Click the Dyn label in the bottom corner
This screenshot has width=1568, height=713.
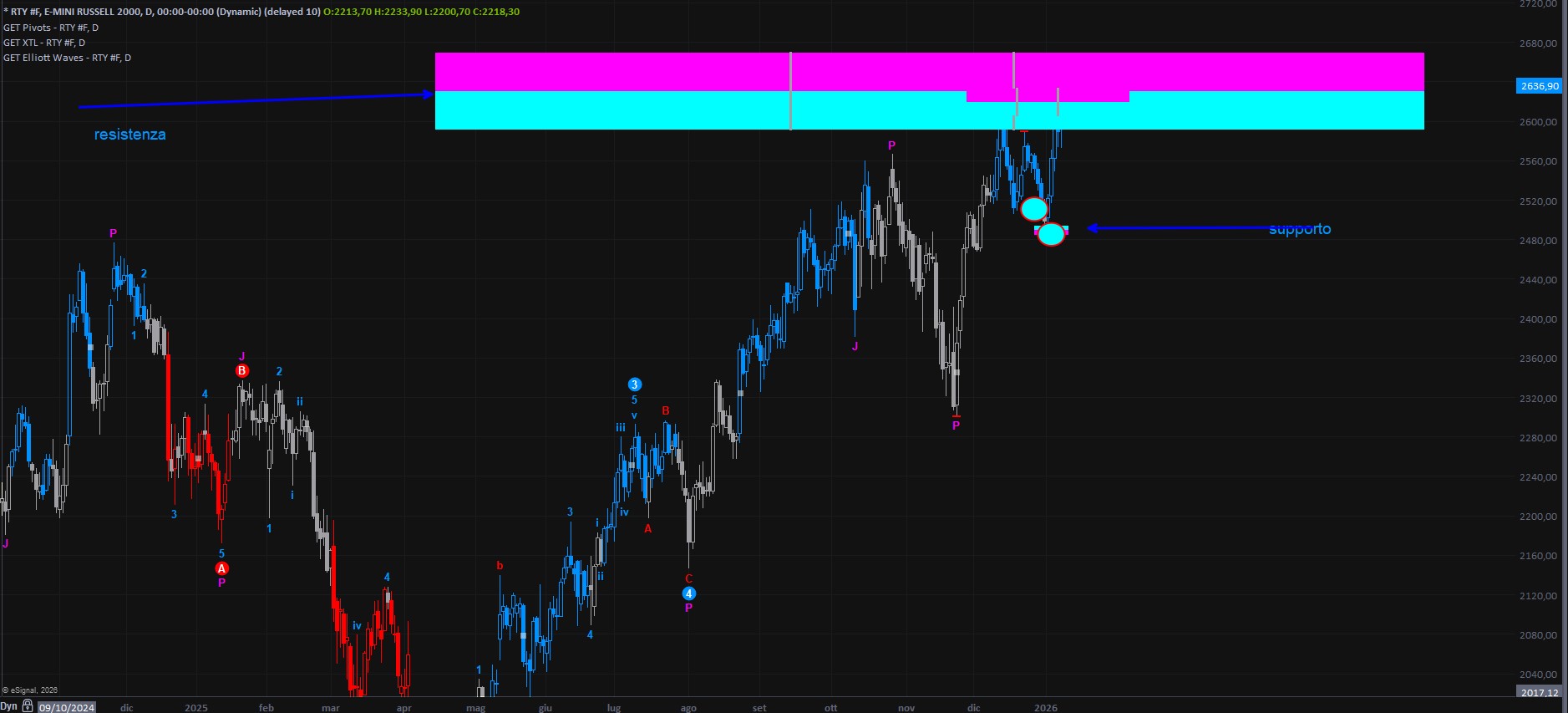pos(9,706)
